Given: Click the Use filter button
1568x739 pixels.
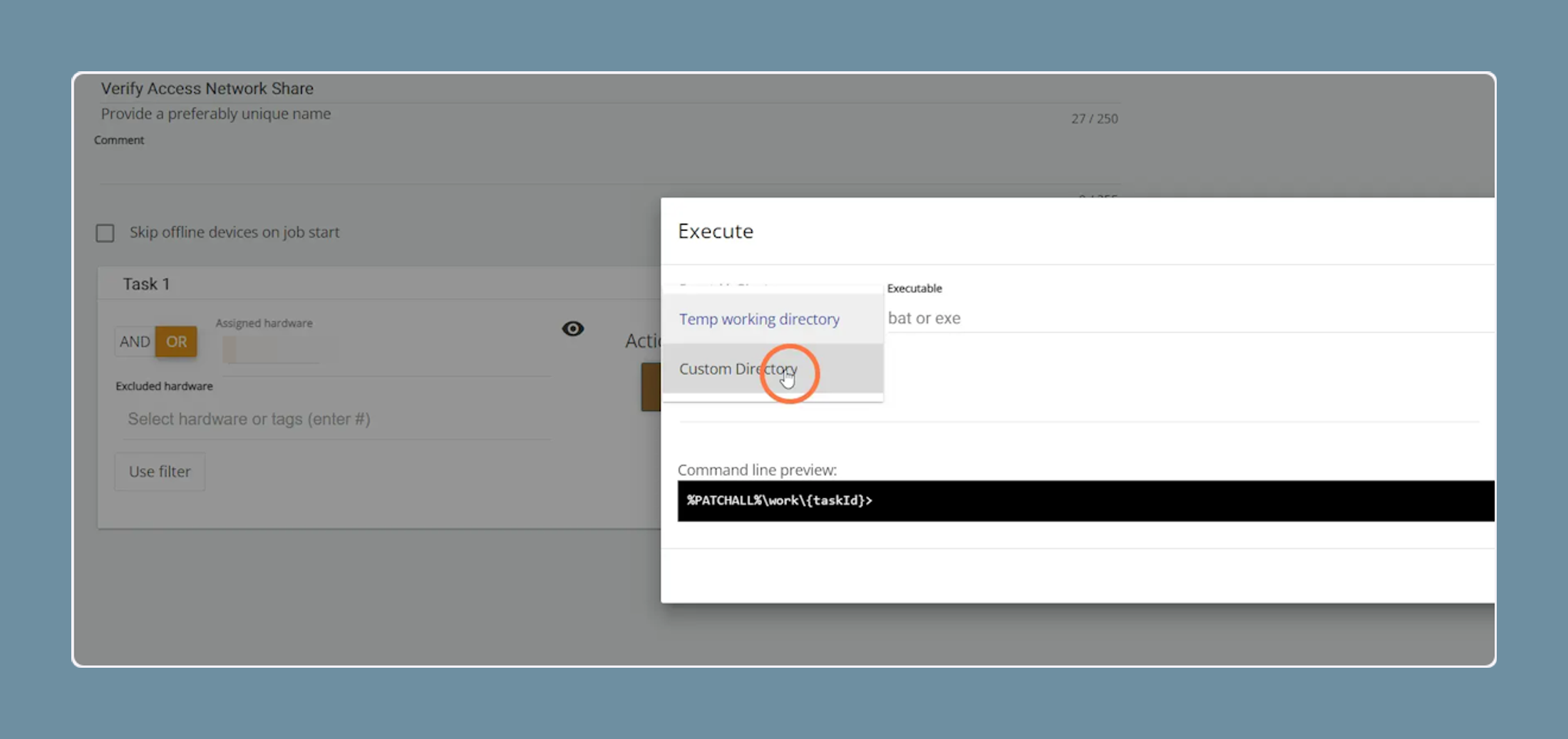Looking at the screenshot, I should coord(160,471).
